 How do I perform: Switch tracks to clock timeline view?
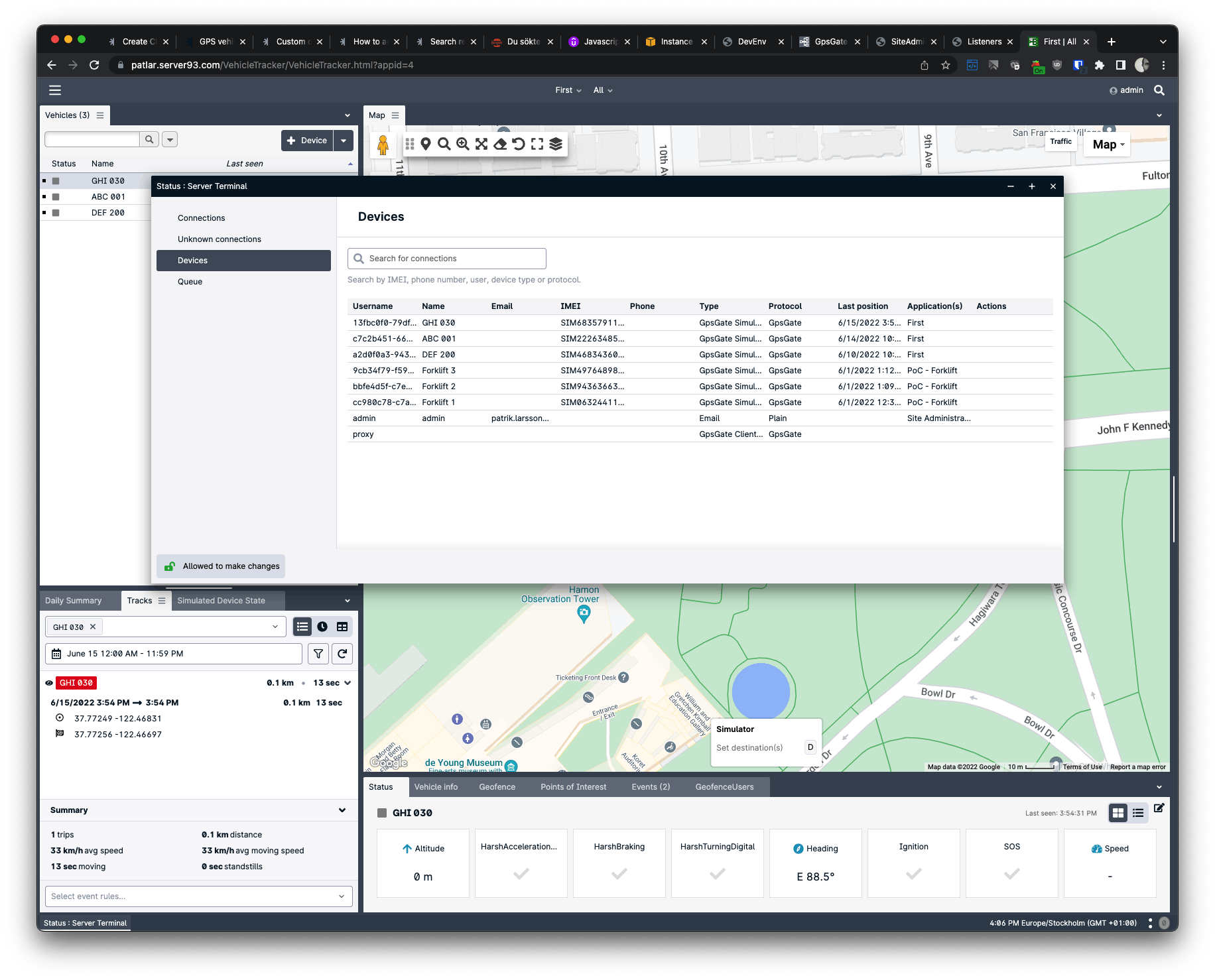[x=322, y=627]
